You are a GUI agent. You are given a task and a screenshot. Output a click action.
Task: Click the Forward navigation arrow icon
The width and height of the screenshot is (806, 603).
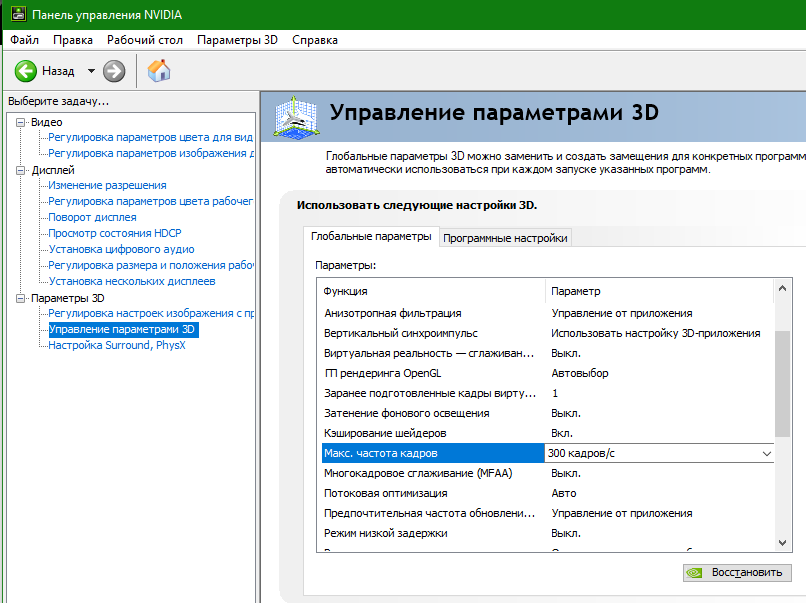113,71
